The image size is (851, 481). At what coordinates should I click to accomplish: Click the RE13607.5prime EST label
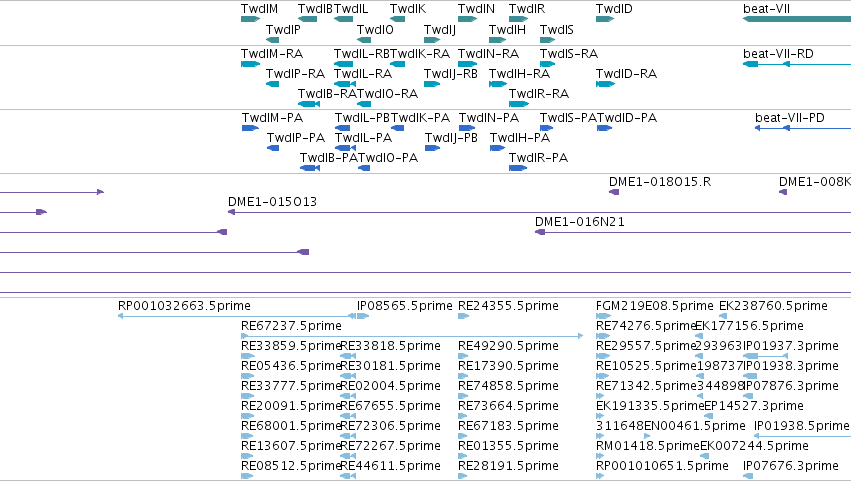coord(291,447)
